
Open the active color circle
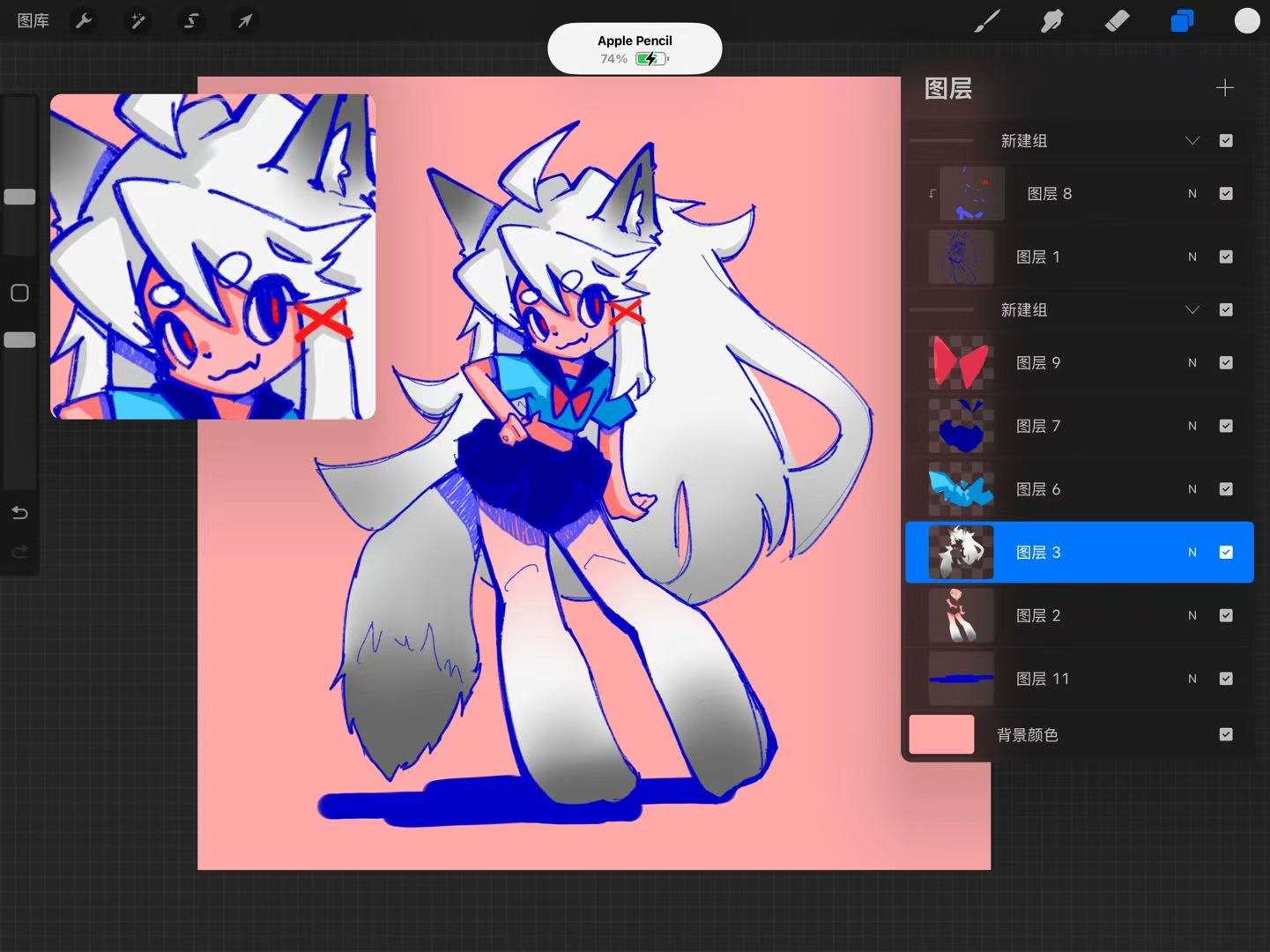click(1247, 20)
